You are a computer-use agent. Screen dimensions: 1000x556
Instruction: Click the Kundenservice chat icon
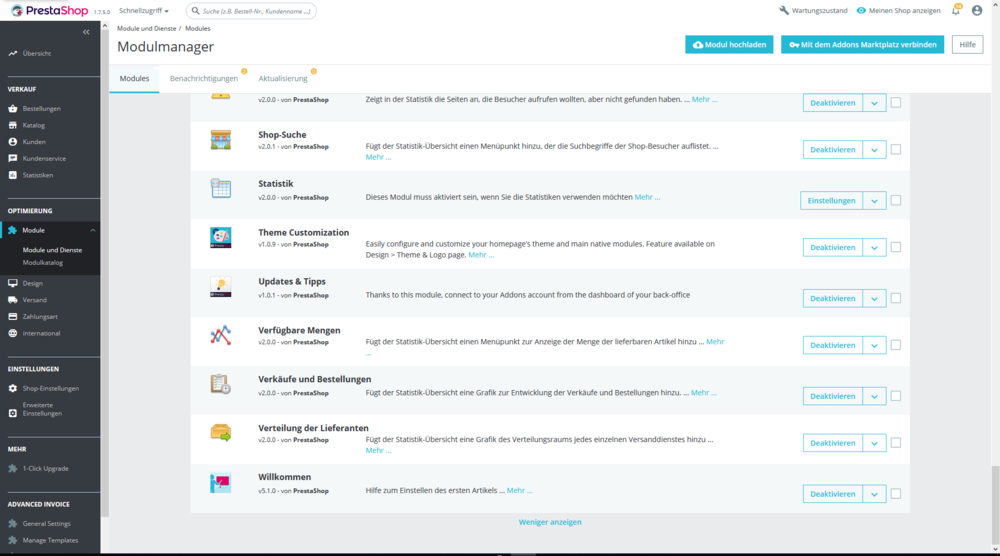[13, 158]
